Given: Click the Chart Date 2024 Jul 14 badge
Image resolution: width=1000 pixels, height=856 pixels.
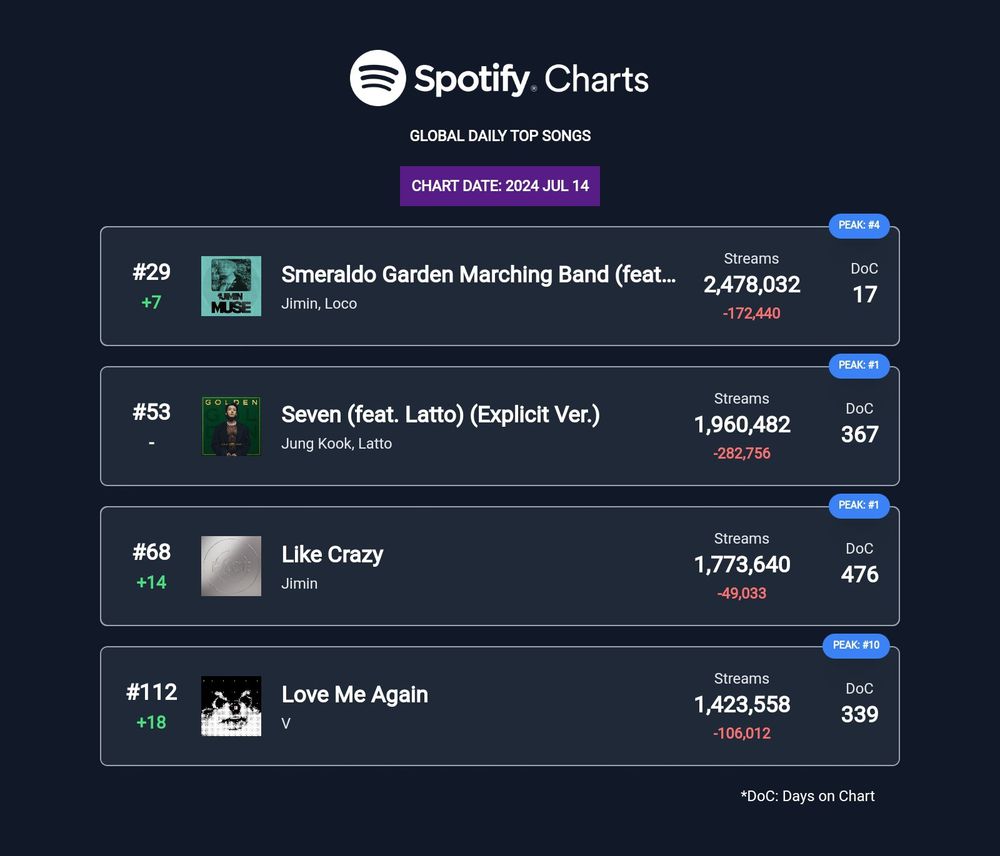Looking at the screenshot, I should 500,186.
